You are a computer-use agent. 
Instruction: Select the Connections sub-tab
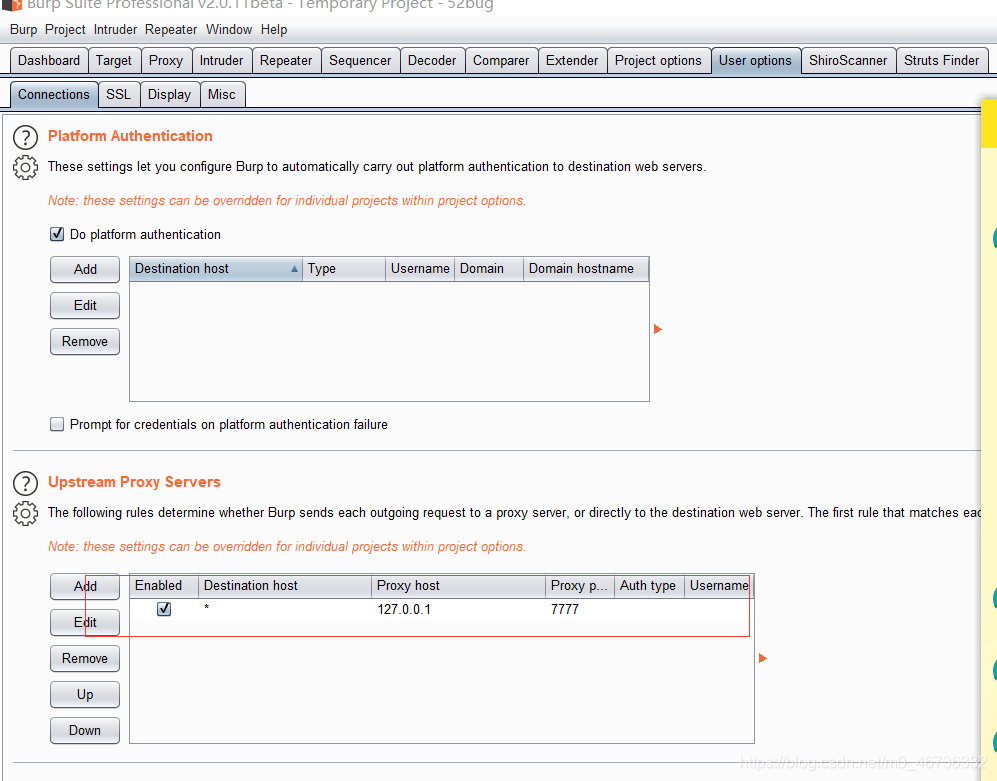[x=54, y=94]
